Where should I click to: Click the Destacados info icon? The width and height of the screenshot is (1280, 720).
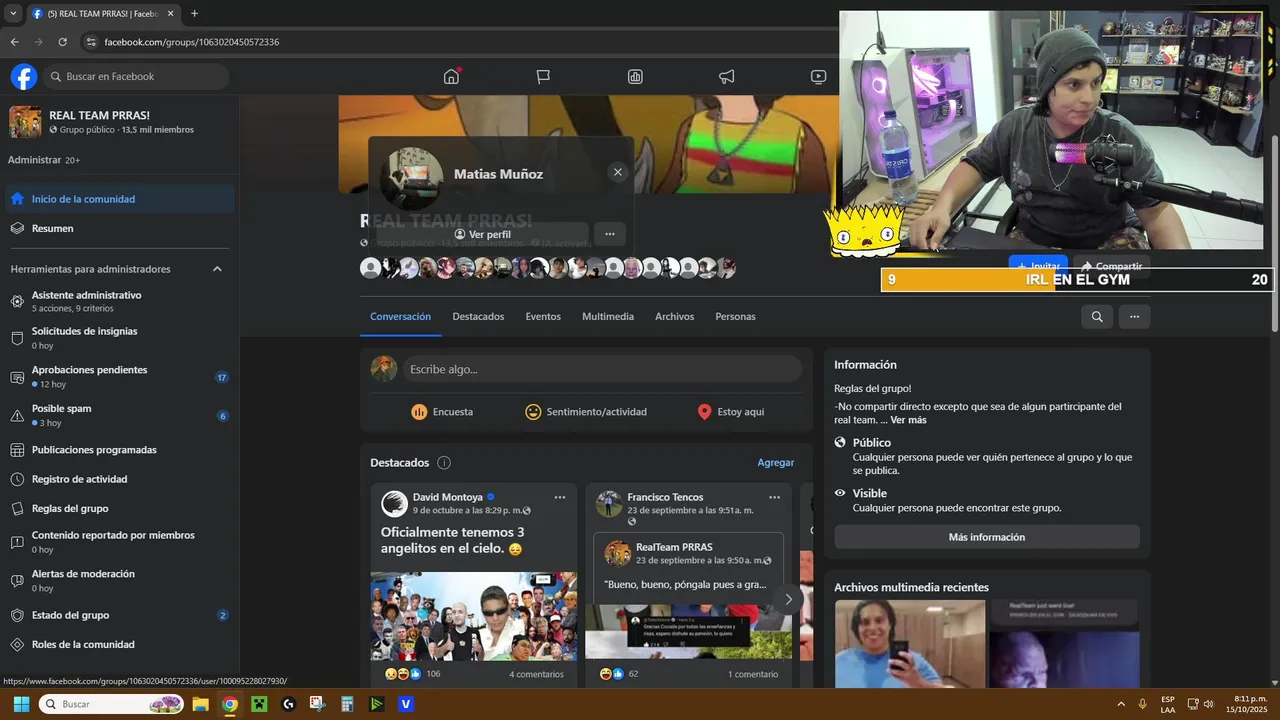(x=444, y=463)
